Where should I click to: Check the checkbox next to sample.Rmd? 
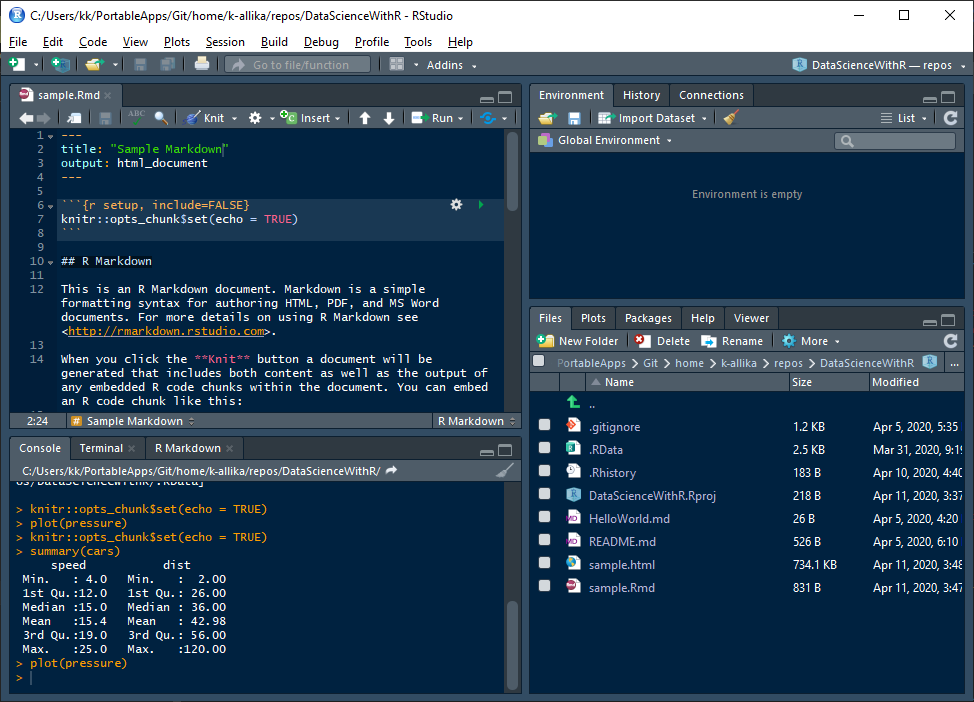(x=543, y=587)
